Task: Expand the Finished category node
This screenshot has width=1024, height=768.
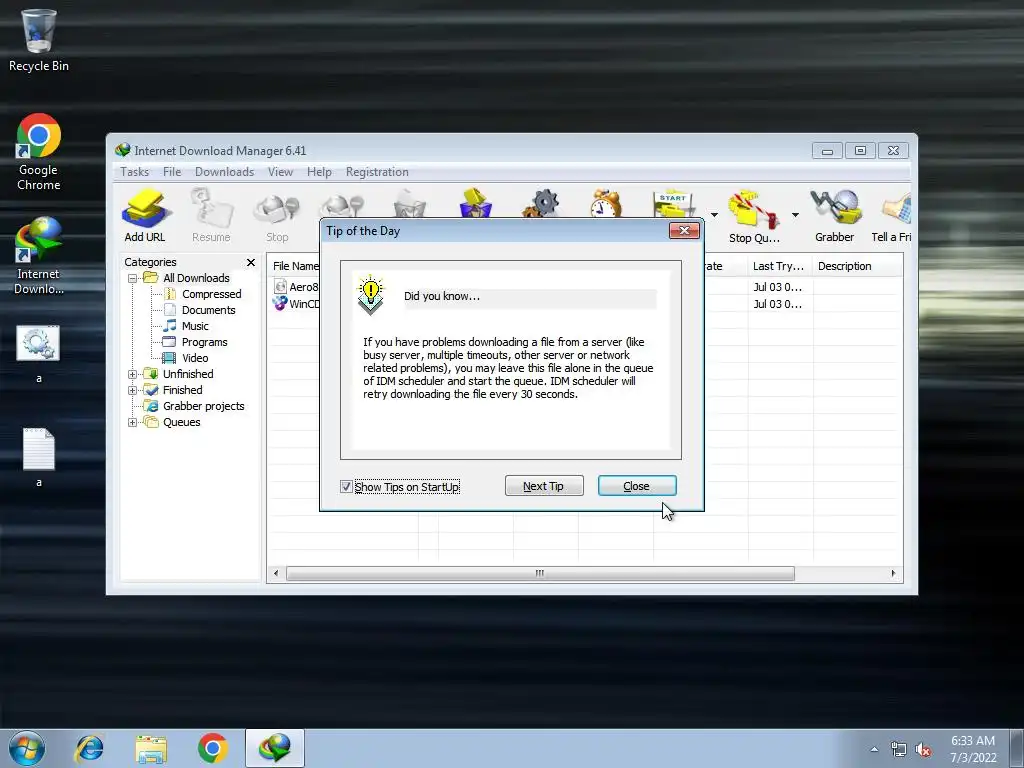Action: tap(133, 391)
